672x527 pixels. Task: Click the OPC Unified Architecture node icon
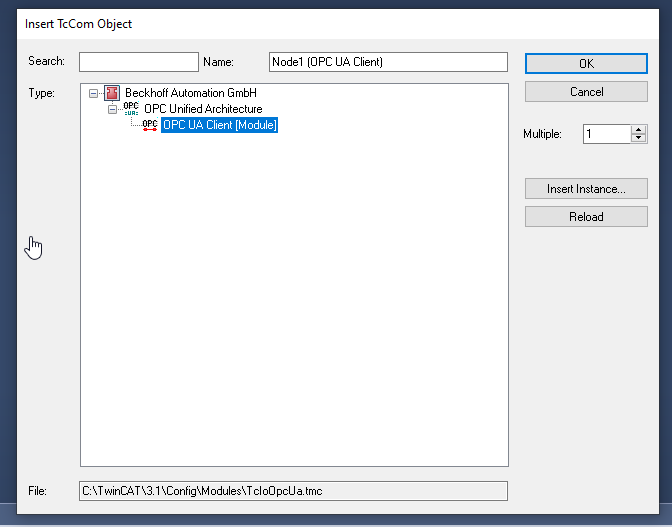coord(131,109)
